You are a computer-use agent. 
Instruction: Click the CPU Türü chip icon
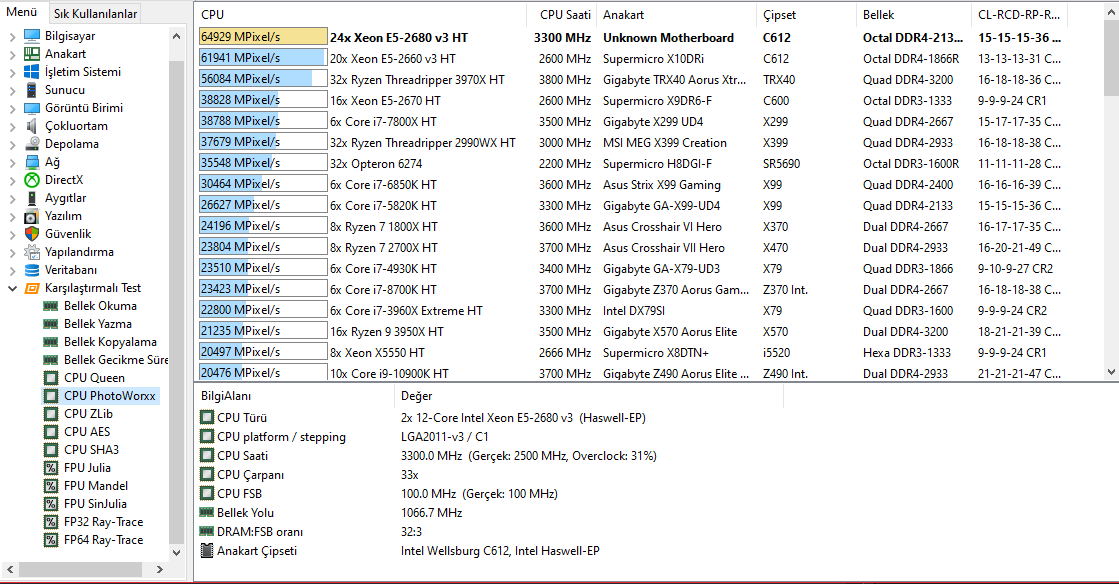tap(207, 418)
